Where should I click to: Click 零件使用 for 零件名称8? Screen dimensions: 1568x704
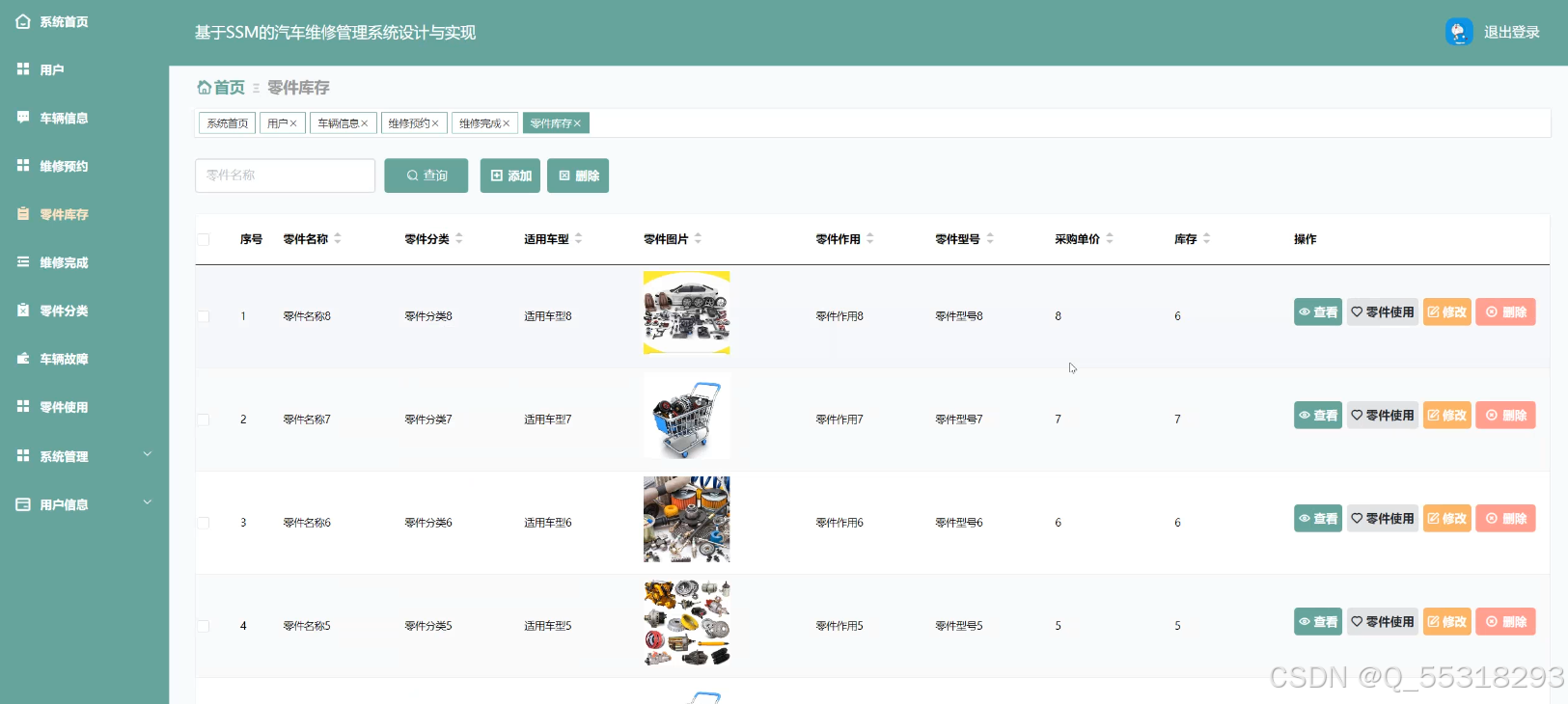pyautogui.click(x=1383, y=312)
